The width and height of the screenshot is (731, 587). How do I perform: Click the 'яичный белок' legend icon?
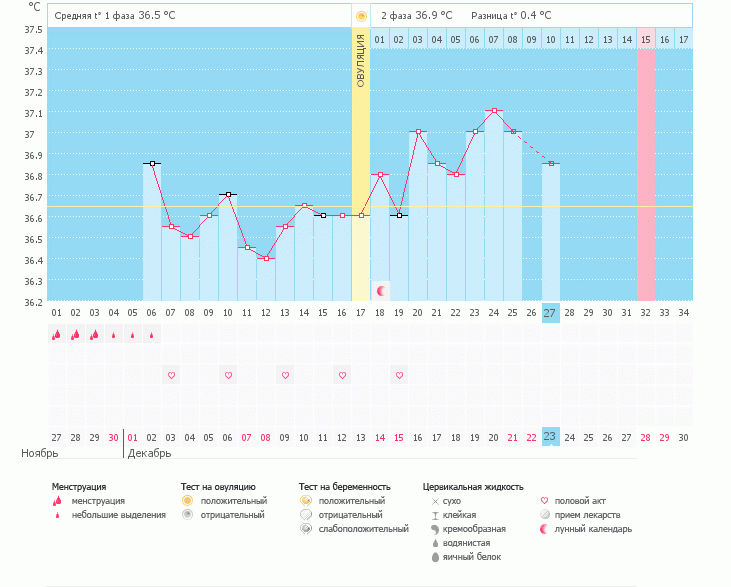435,556
